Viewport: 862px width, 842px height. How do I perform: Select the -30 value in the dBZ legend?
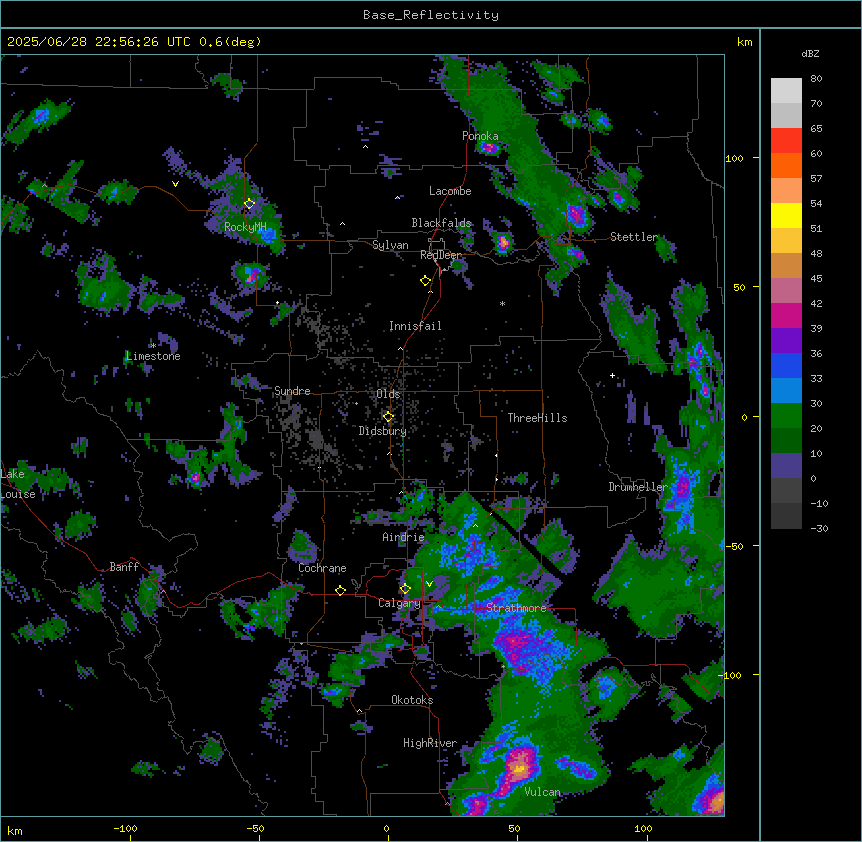point(819,528)
